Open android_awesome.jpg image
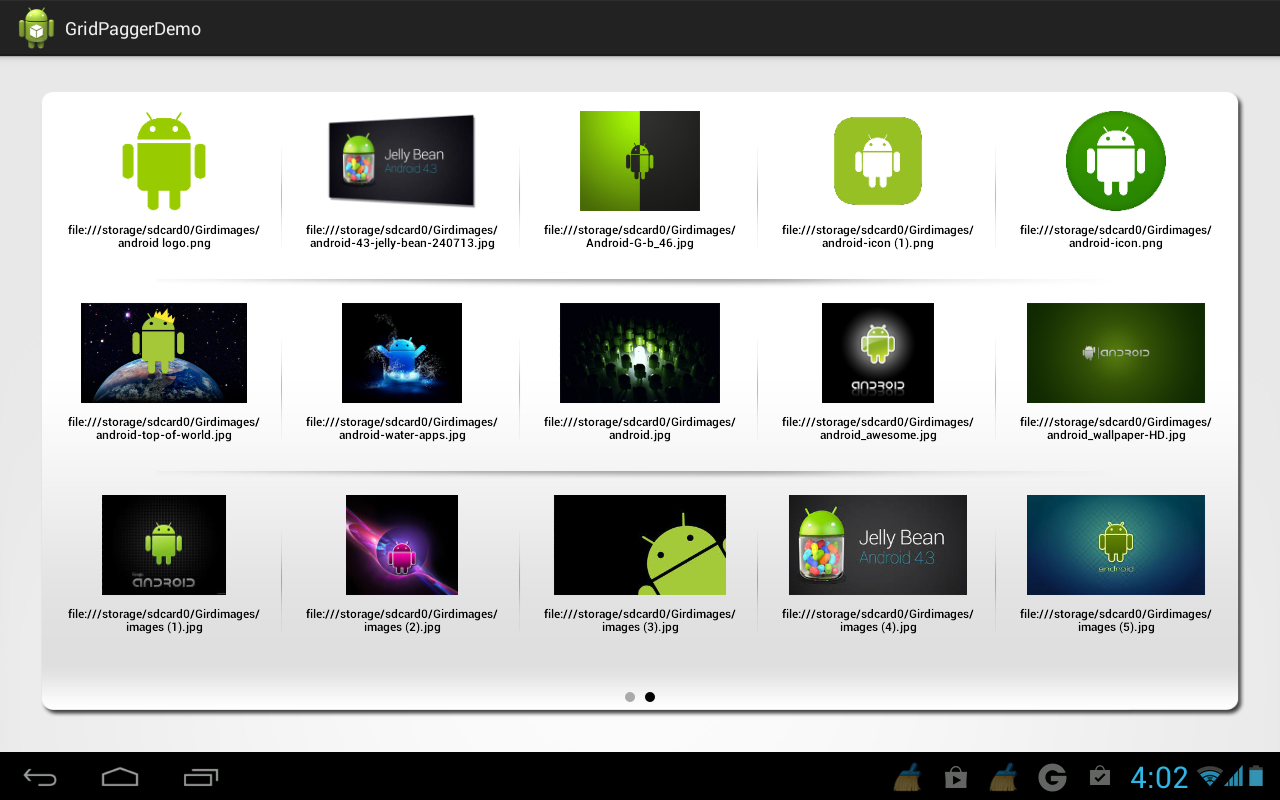The width and height of the screenshot is (1280, 800). 878,353
